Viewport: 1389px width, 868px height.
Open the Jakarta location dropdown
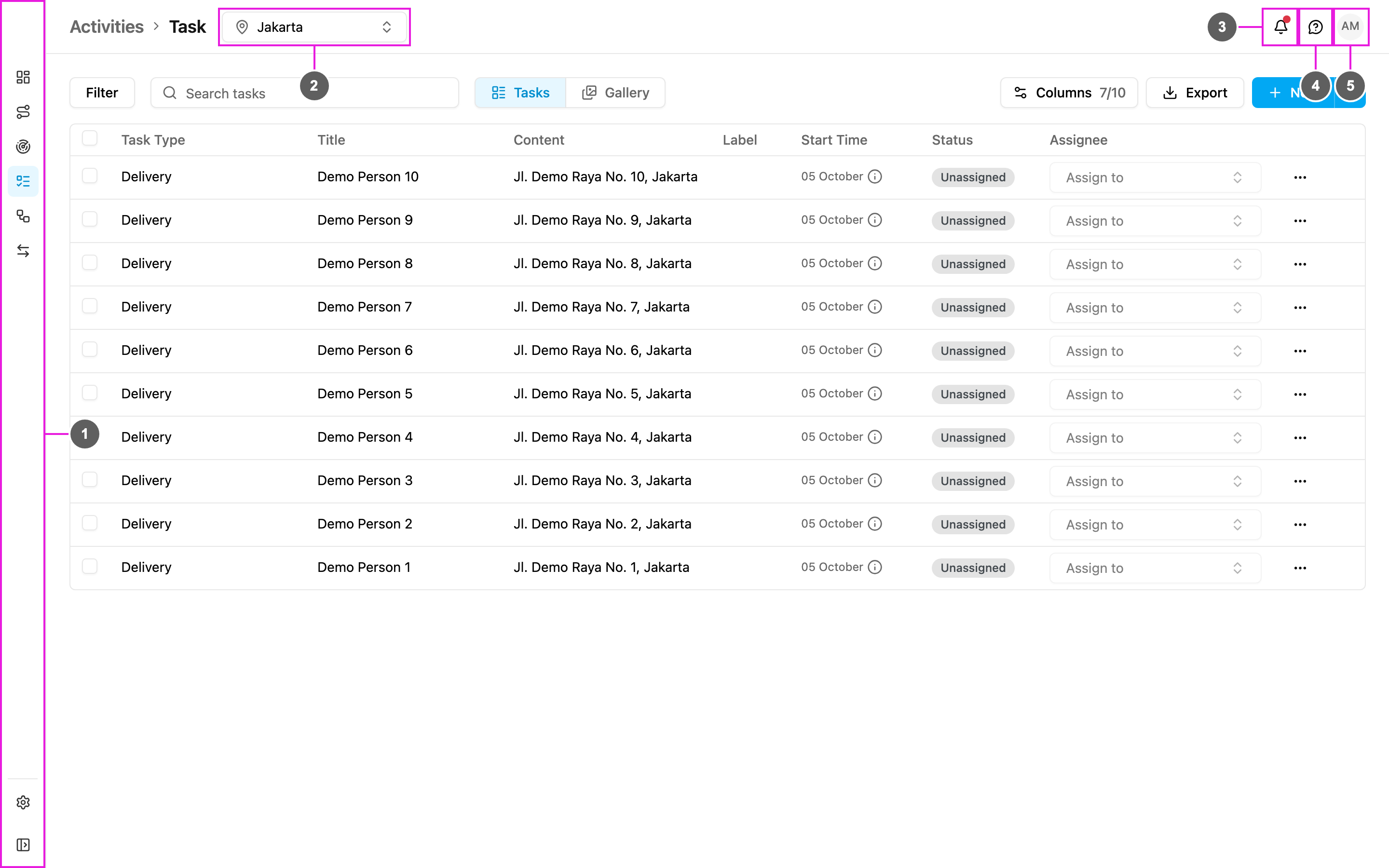pos(314,27)
